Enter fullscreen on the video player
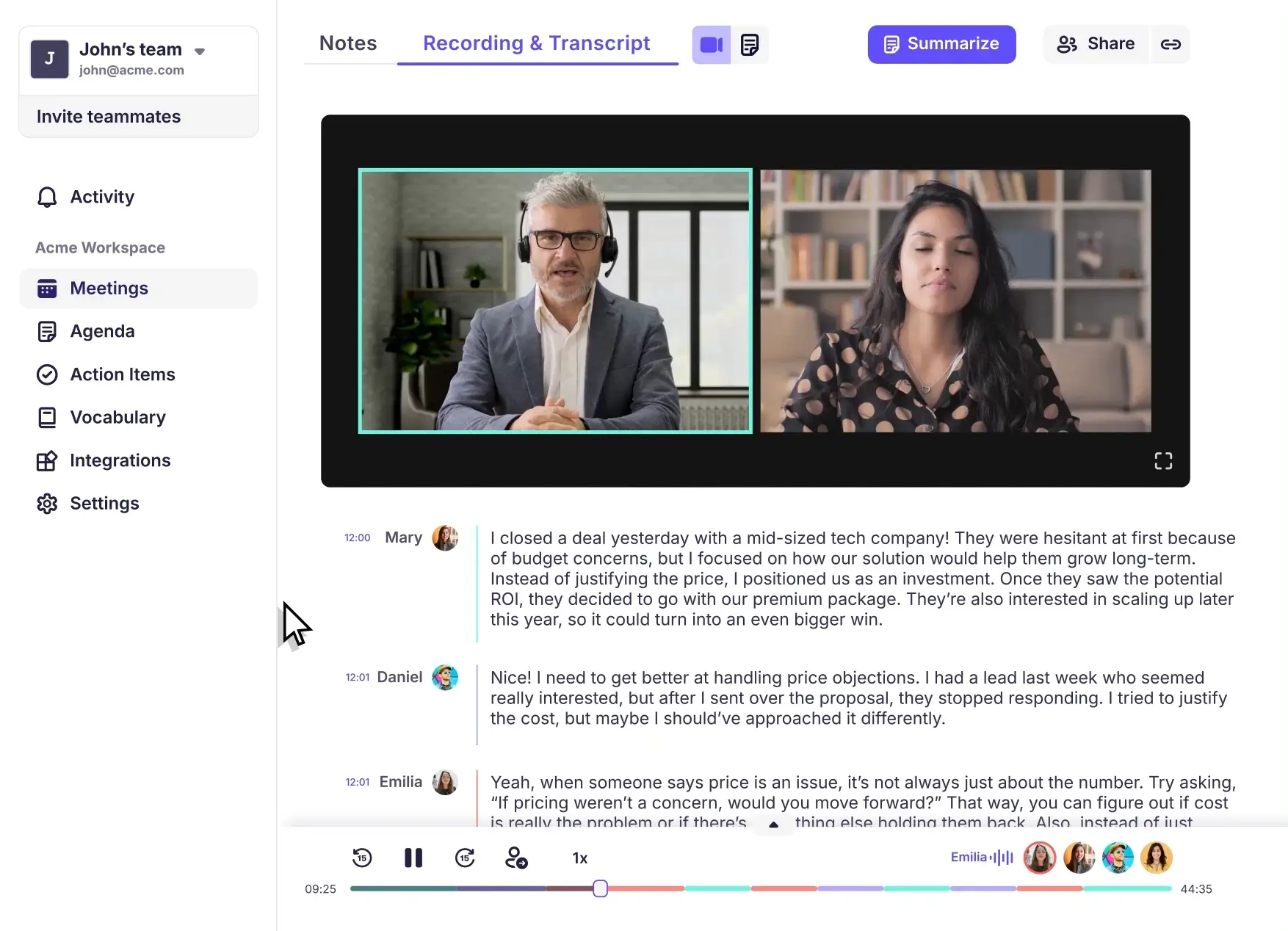Image resolution: width=1288 pixels, height=931 pixels. point(1162,461)
